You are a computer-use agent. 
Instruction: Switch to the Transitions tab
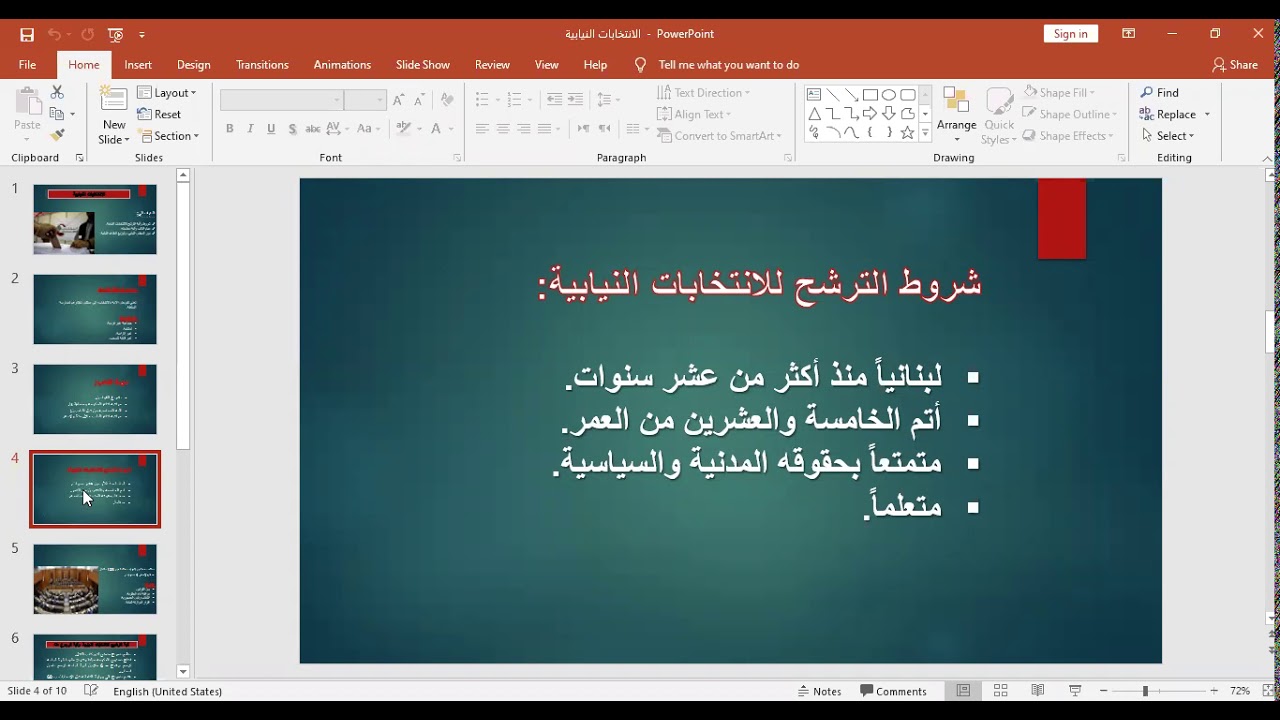point(262,65)
